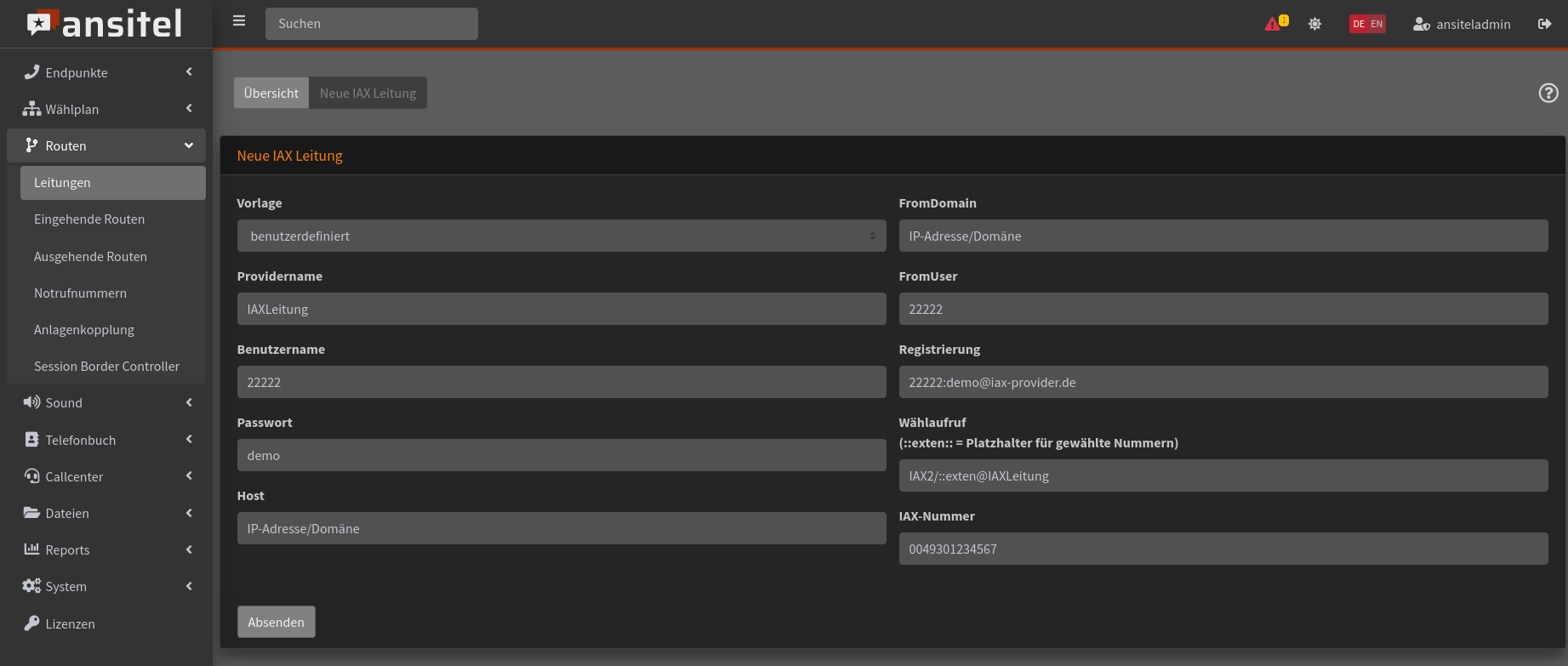The height and width of the screenshot is (666, 1568).
Task: Switch to the Übersicht tab
Action: [x=271, y=93]
